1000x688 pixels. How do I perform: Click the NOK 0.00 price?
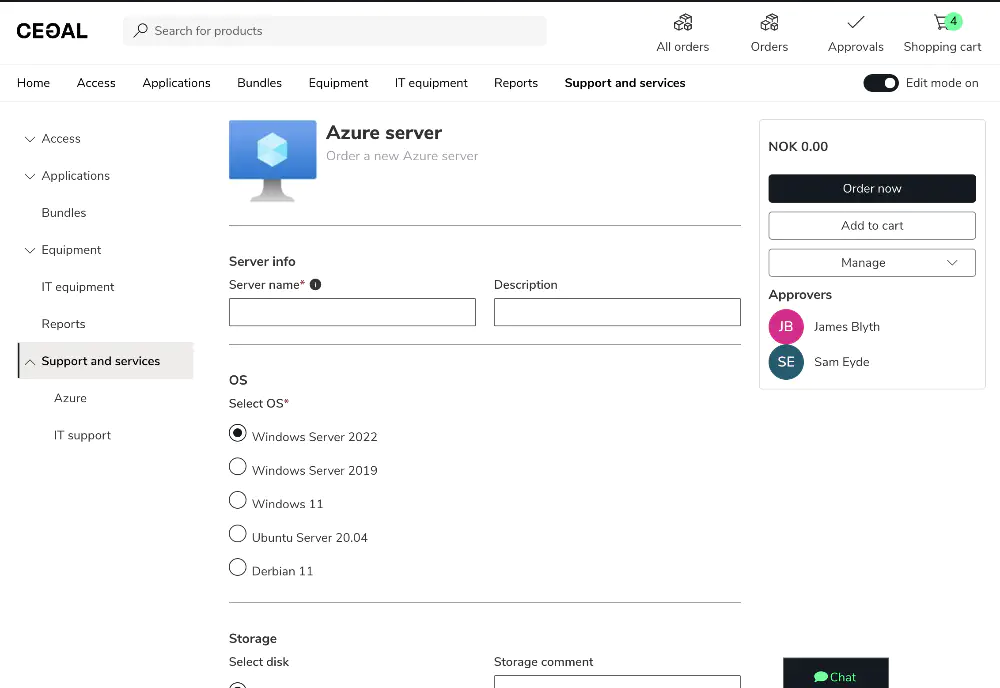[798, 147]
